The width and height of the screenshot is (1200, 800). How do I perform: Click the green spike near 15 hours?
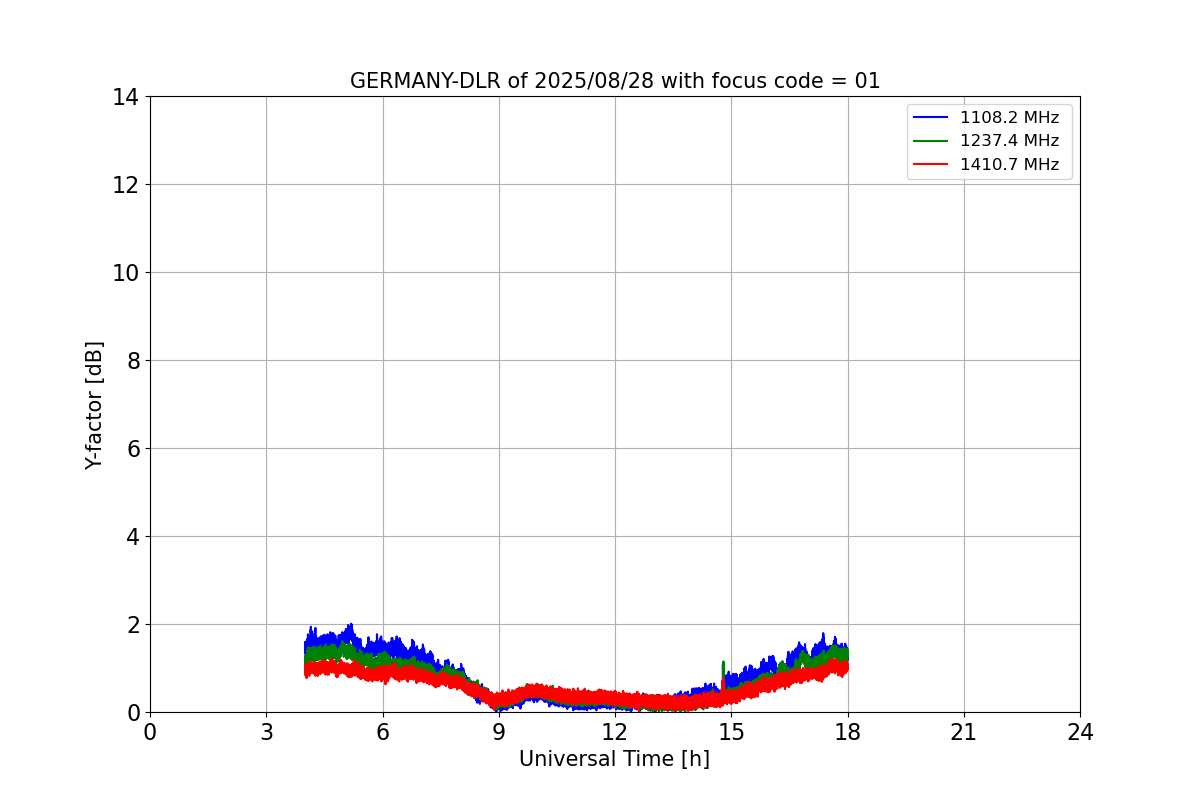pyautogui.click(x=723, y=670)
